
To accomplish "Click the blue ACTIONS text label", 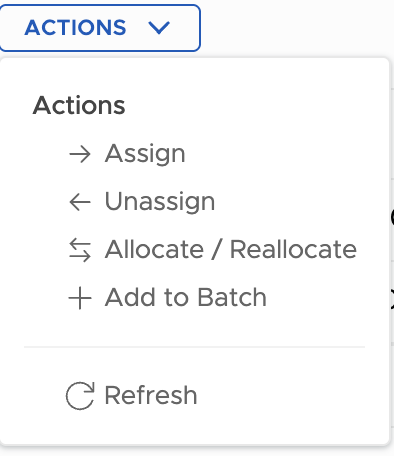I will 75,28.
